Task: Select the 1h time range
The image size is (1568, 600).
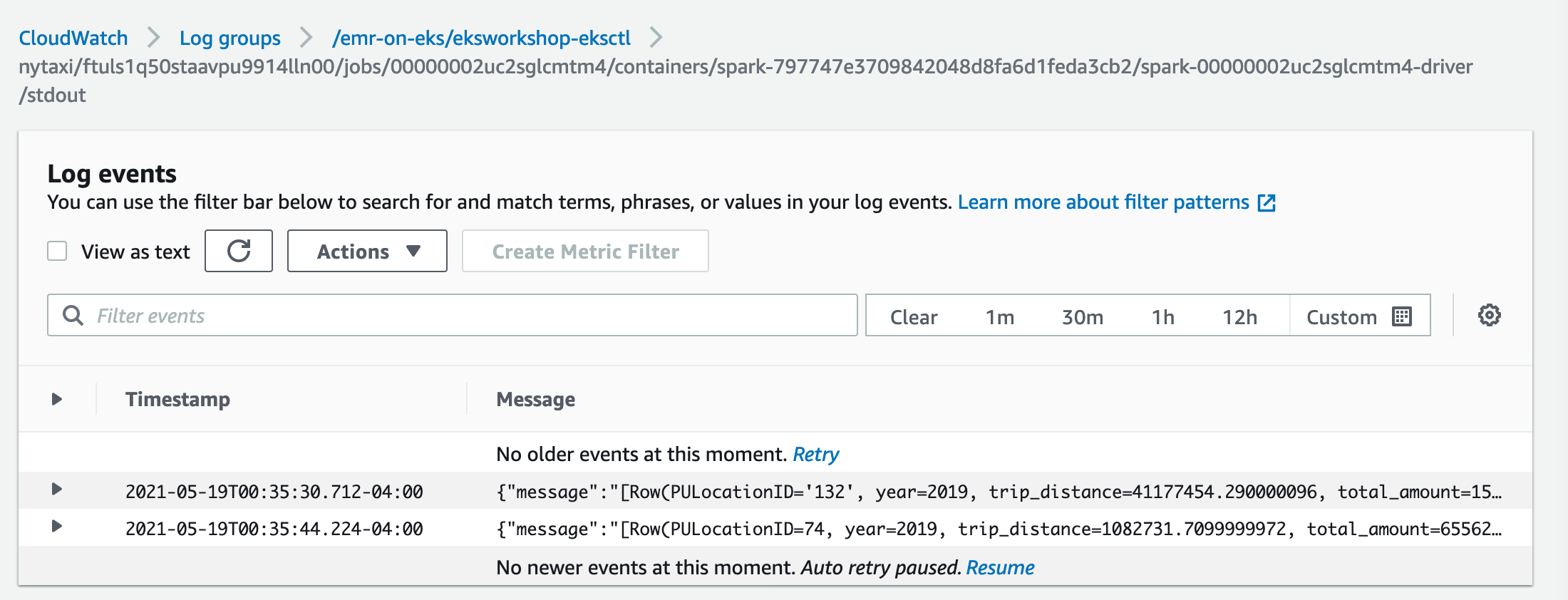Action: tap(1163, 317)
